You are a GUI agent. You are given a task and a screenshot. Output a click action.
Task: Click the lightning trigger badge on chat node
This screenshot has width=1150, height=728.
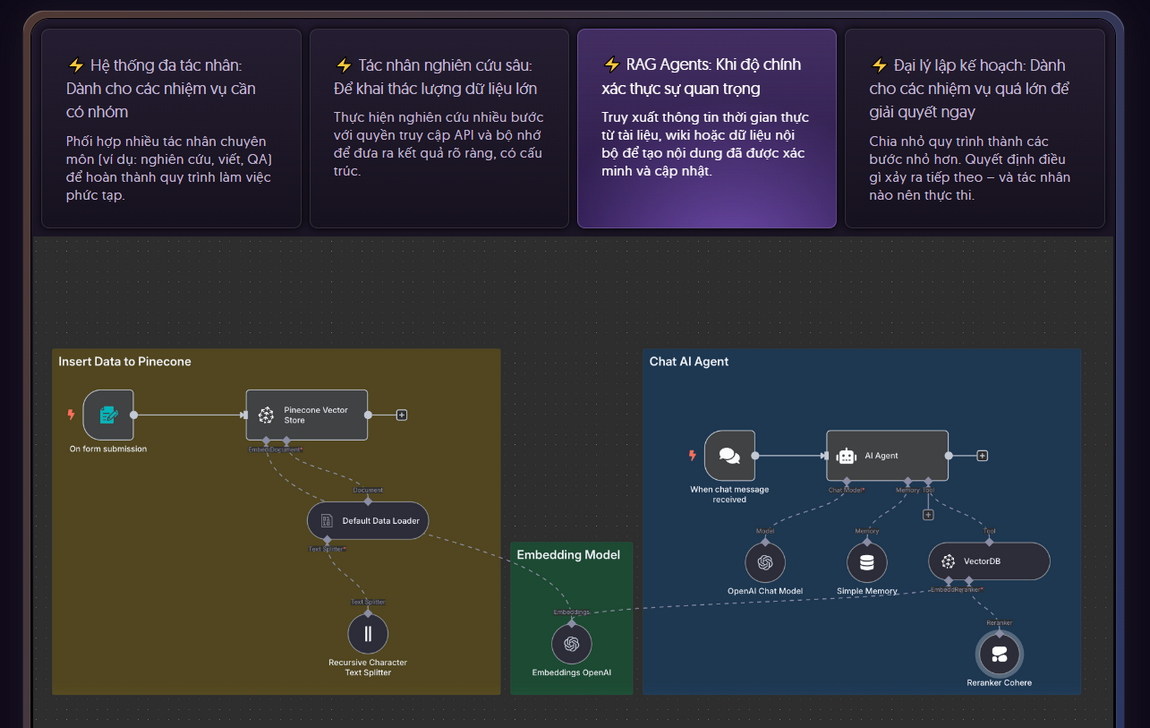click(692, 453)
